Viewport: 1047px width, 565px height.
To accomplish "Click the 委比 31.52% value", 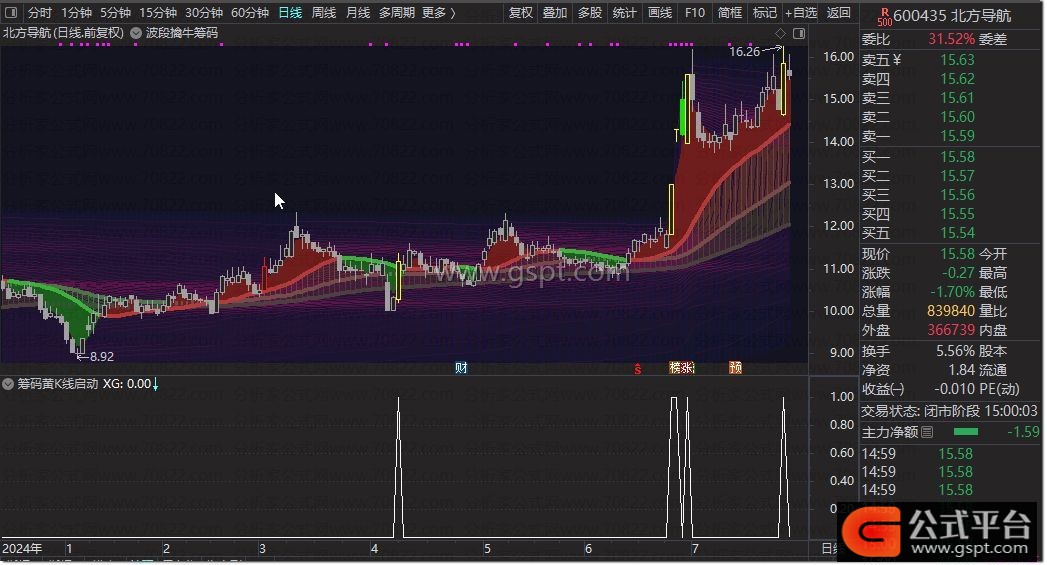I will point(952,39).
